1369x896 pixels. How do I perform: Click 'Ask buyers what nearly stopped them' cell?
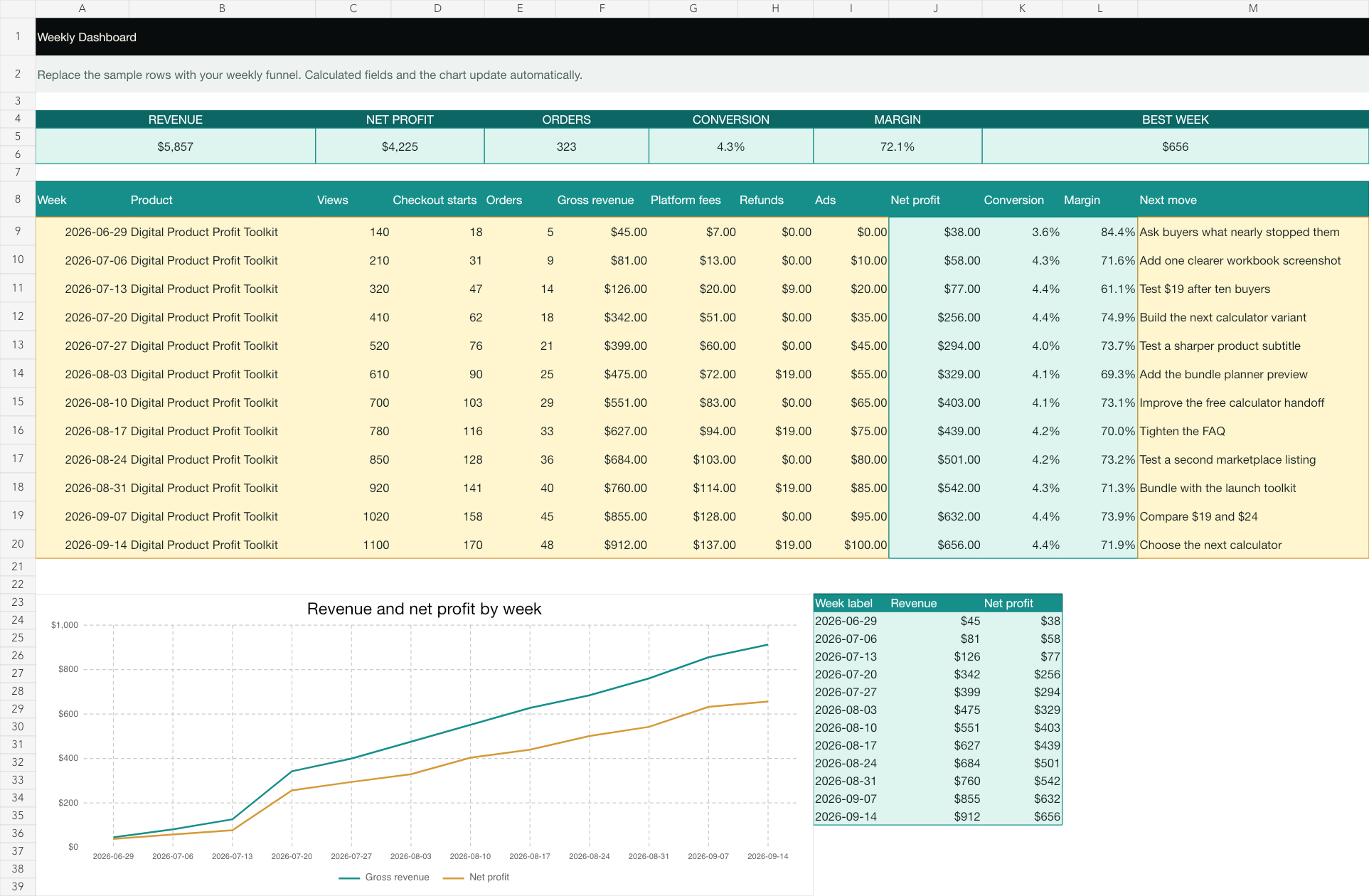(x=1253, y=232)
